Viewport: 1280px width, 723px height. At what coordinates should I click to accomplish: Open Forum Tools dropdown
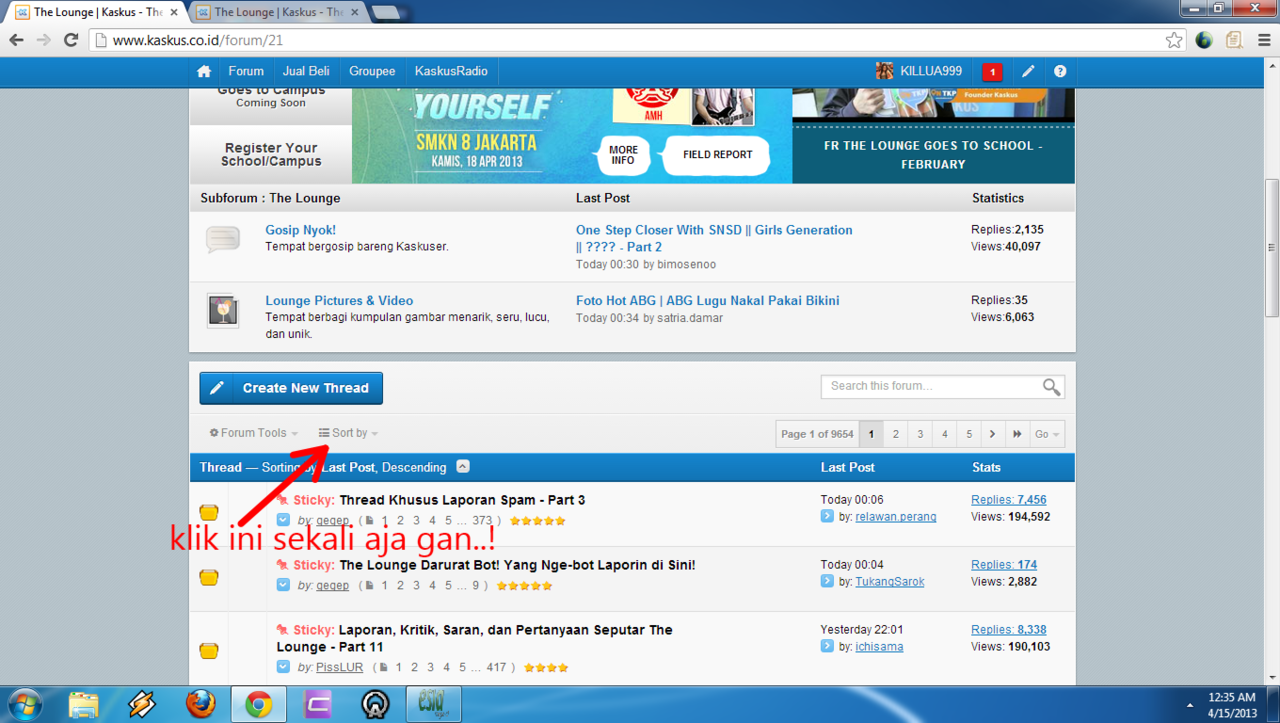coord(254,433)
